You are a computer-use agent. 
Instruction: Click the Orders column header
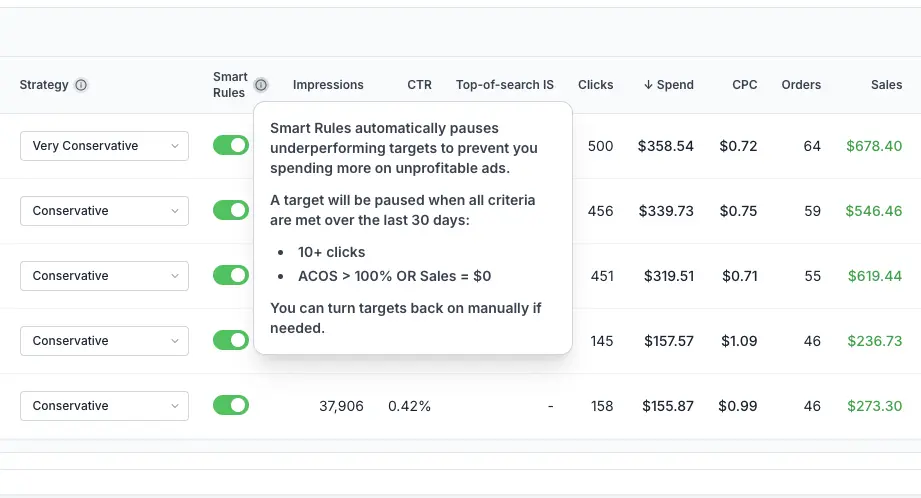click(801, 85)
